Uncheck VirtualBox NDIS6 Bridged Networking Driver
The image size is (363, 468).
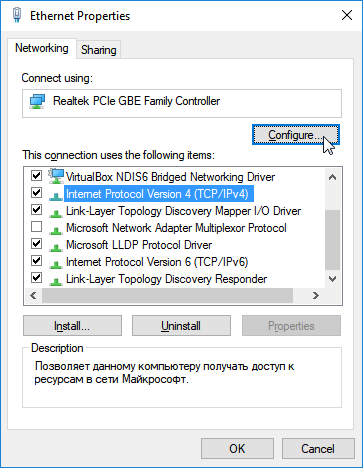[36, 175]
